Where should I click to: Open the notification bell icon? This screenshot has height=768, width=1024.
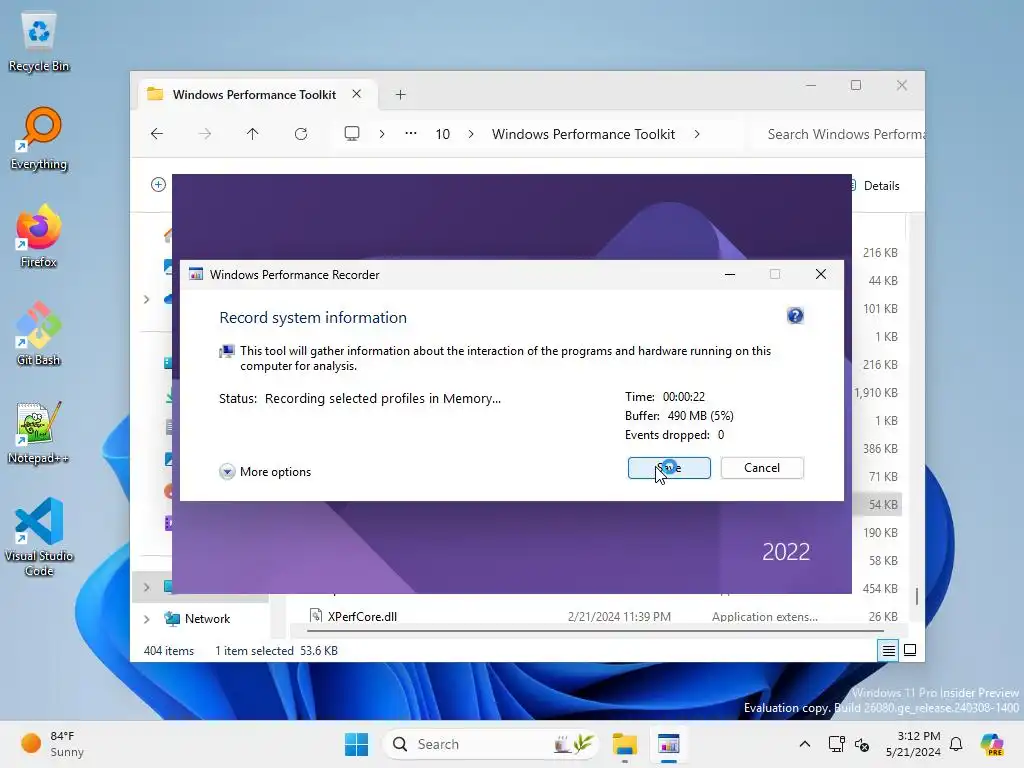[956, 744]
